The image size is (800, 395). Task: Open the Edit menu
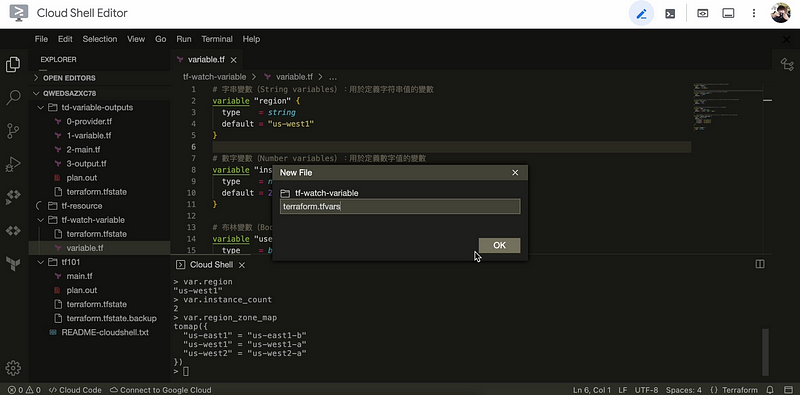(x=65, y=39)
